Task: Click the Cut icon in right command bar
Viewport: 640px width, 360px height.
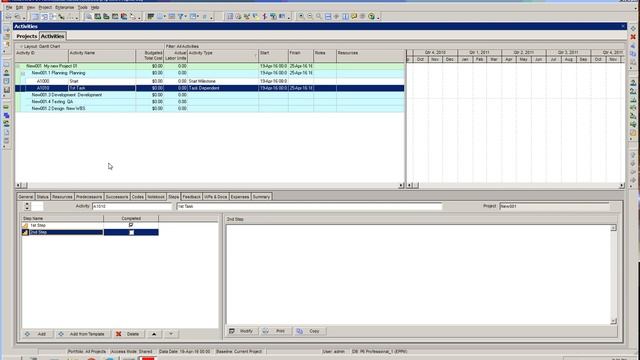Action: 633,46
